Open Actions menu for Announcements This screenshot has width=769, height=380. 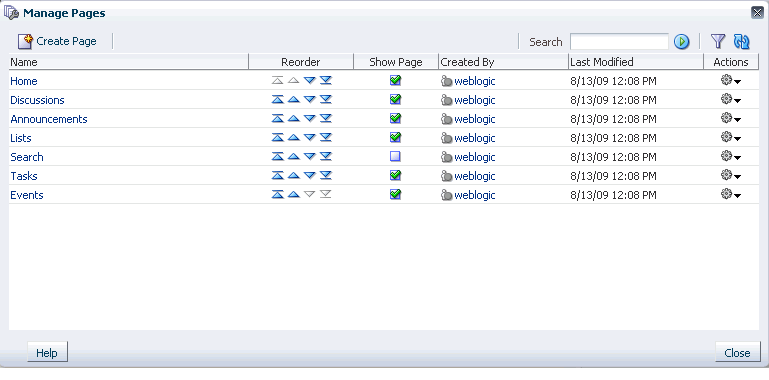click(x=731, y=119)
